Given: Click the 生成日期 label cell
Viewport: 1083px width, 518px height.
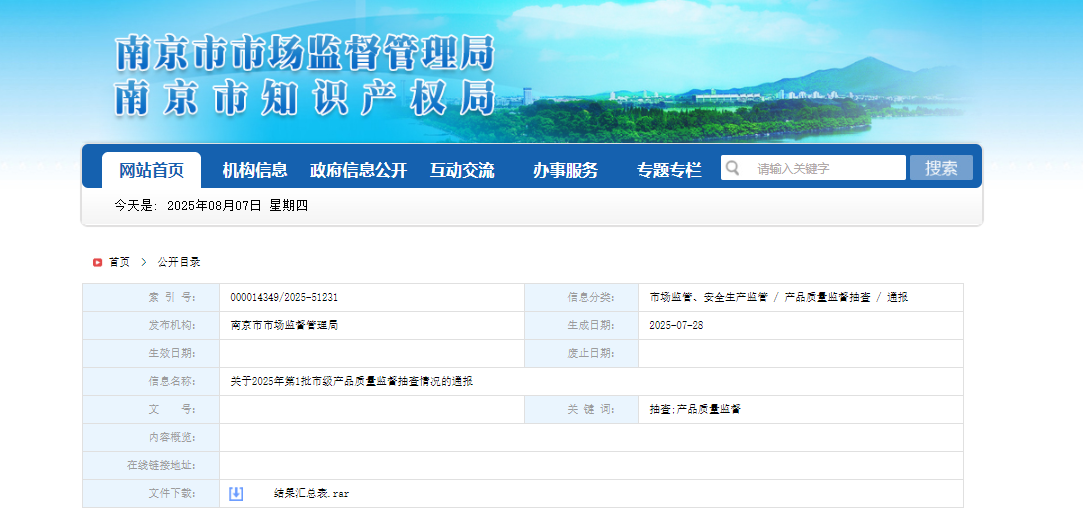Looking at the screenshot, I should point(582,325).
